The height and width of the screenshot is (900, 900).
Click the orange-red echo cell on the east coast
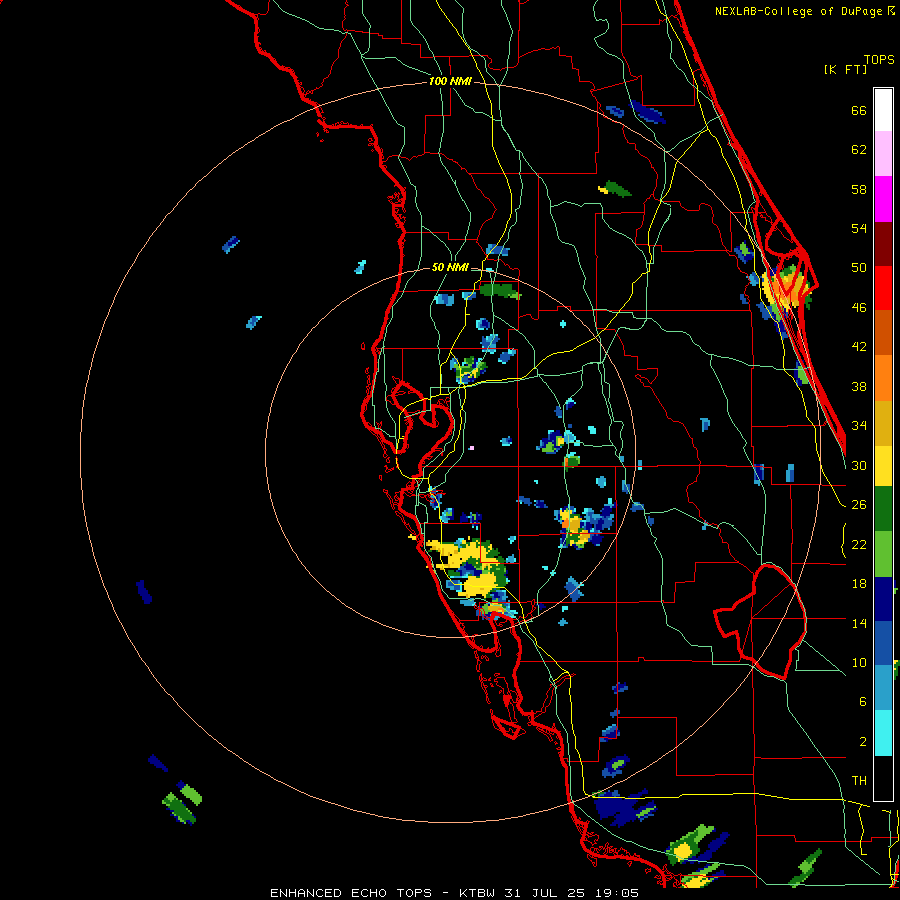point(785,288)
